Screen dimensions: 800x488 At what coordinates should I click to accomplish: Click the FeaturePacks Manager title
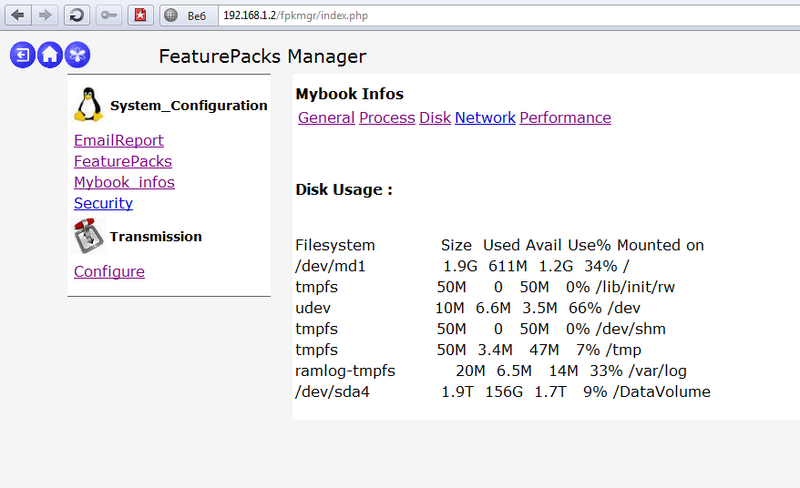click(x=263, y=56)
